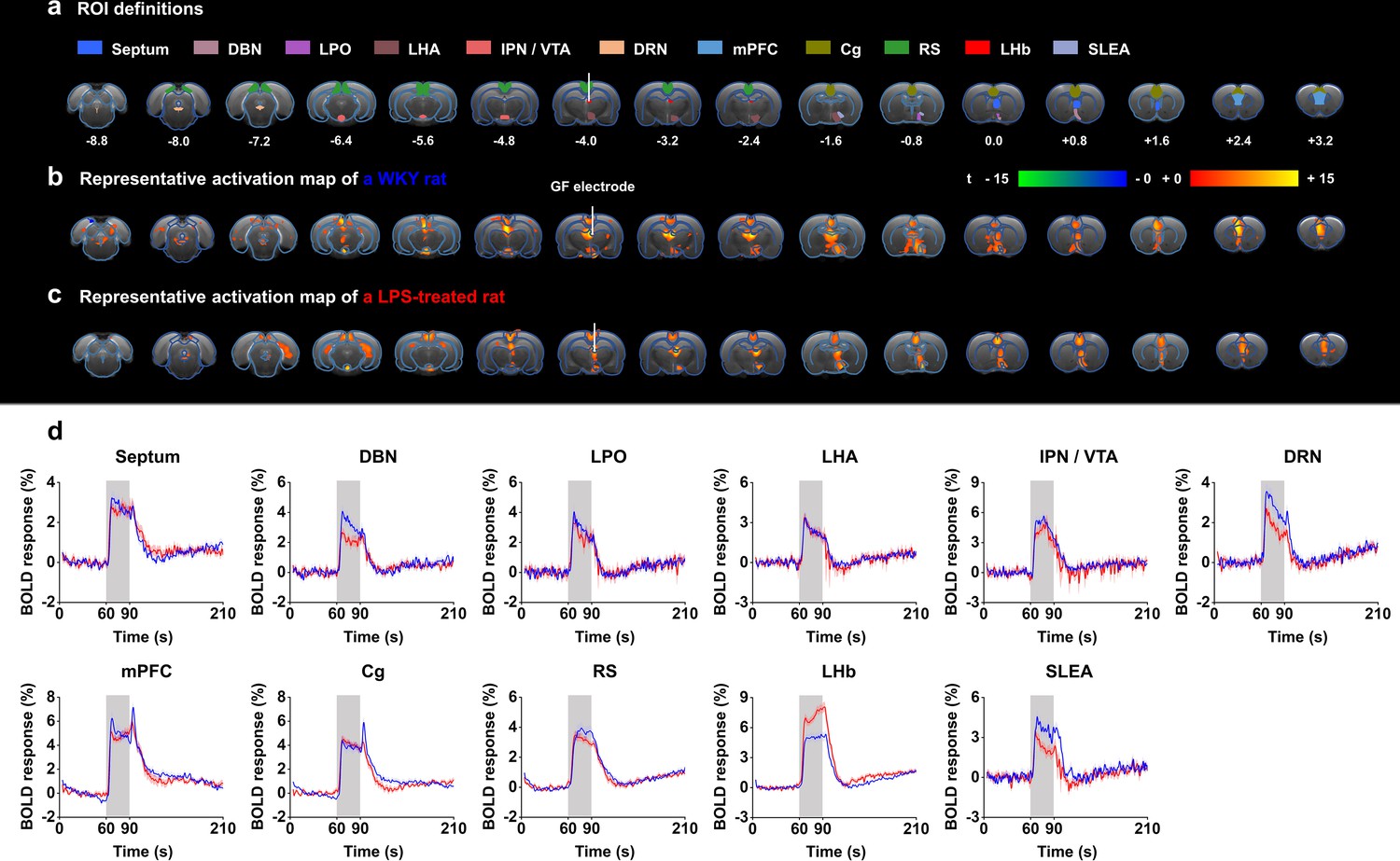Click the 't - 15' colorbar minimum label

pyautogui.click(x=987, y=178)
